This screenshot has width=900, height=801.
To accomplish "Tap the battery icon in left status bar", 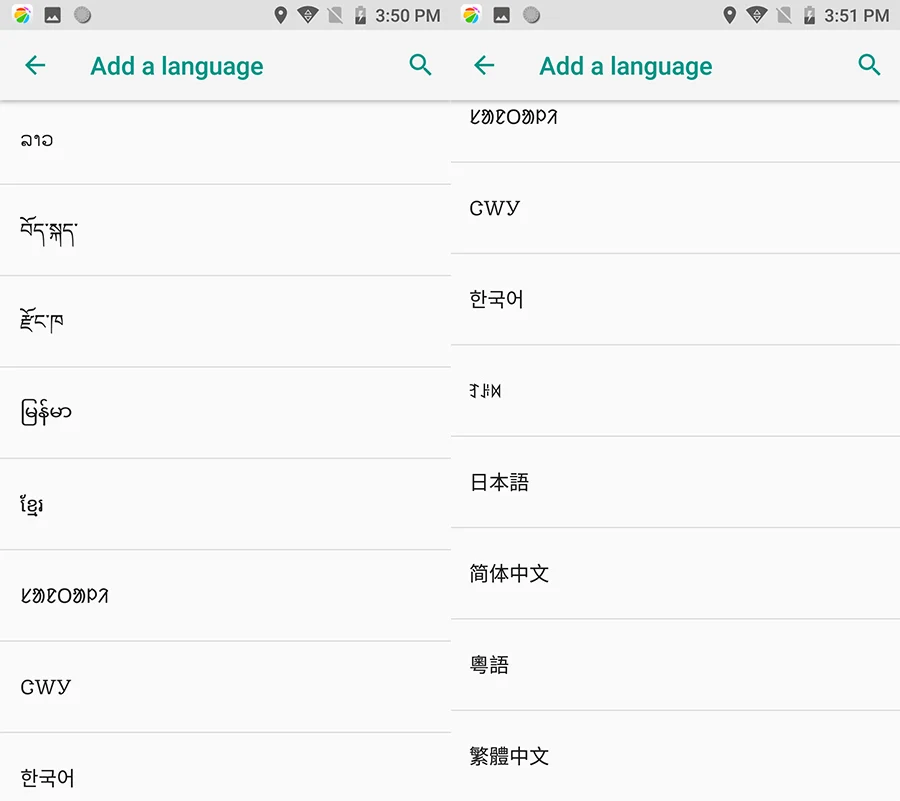I will [360, 15].
